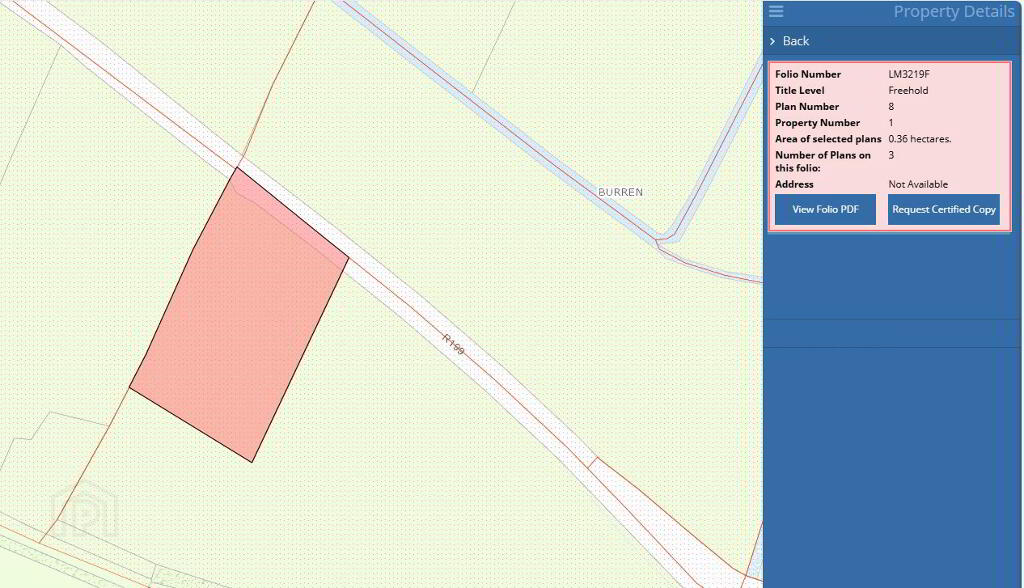1024x588 pixels.
Task: Click the Folio Number field label
Action: (808, 75)
